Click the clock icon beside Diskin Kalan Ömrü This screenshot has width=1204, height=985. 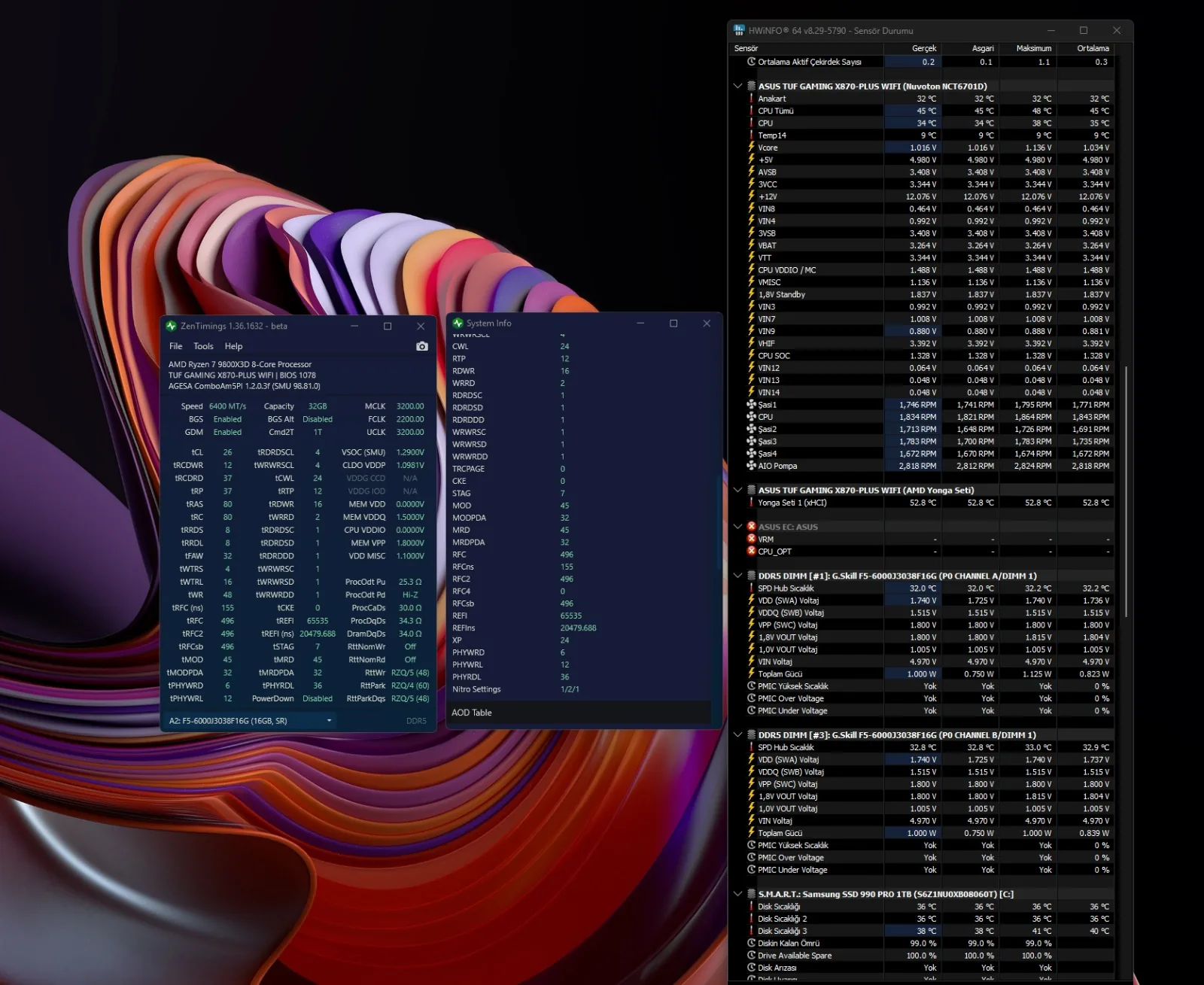point(751,943)
